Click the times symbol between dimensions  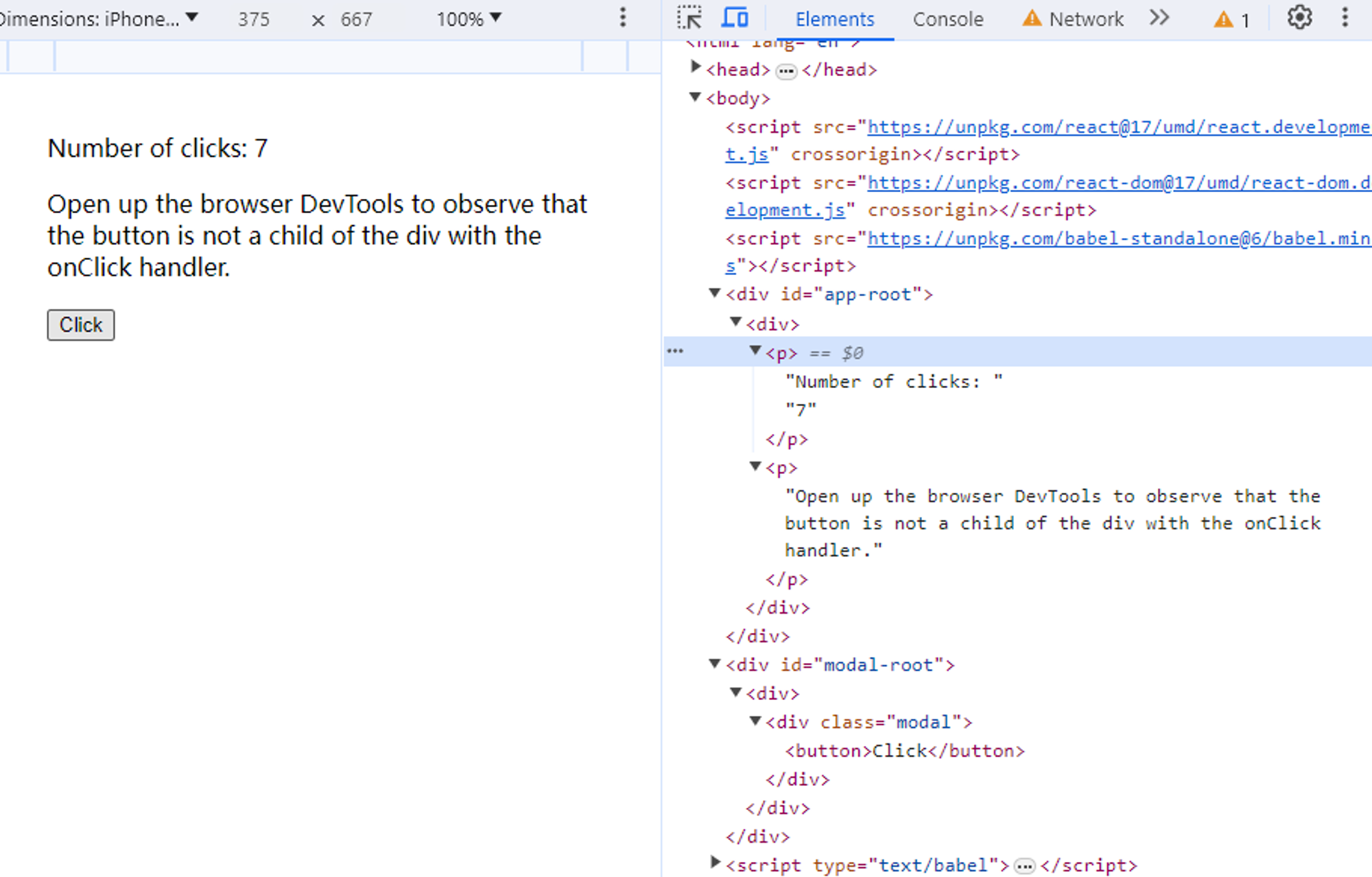pos(318,21)
